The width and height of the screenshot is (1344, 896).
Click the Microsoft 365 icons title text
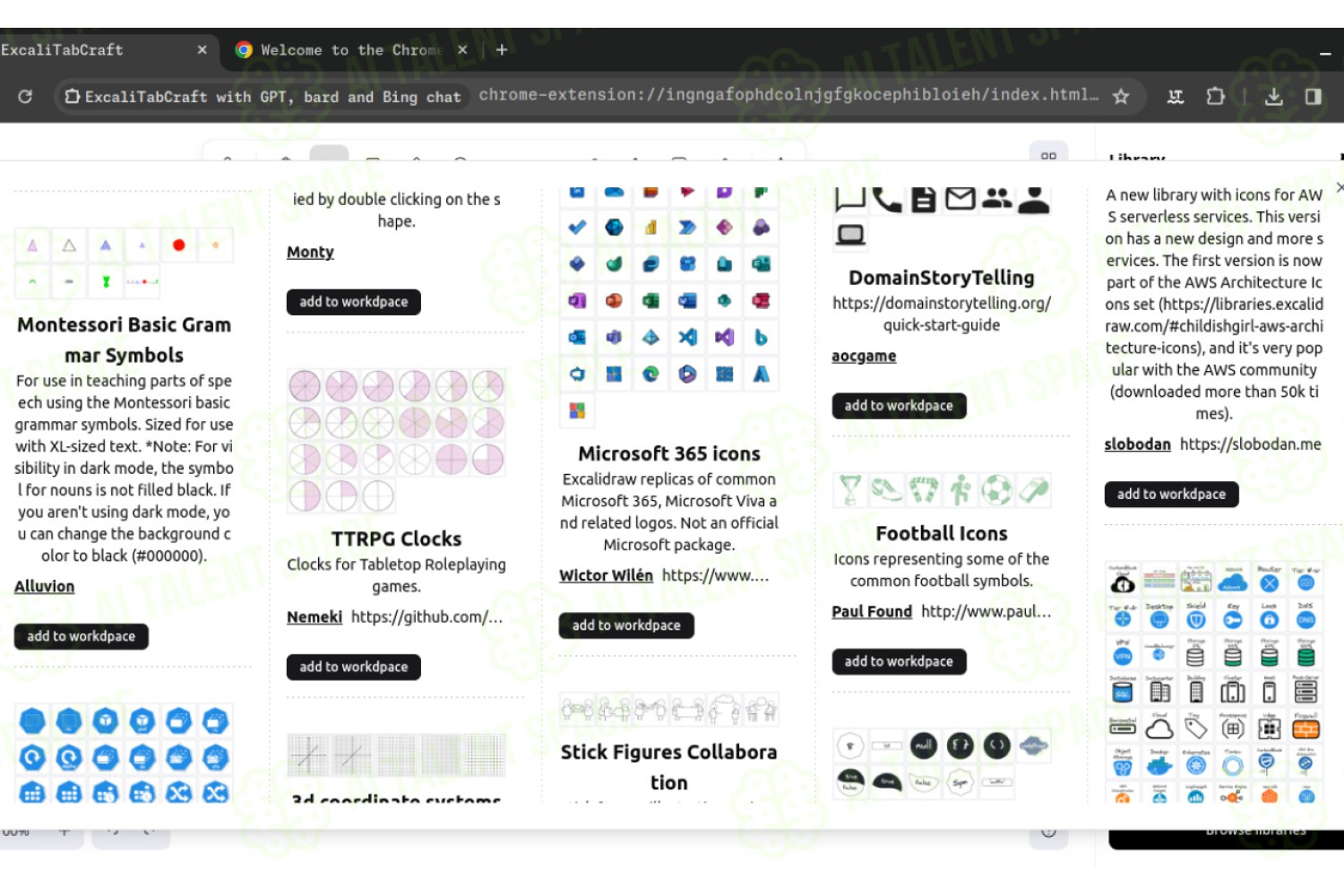tap(669, 453)
